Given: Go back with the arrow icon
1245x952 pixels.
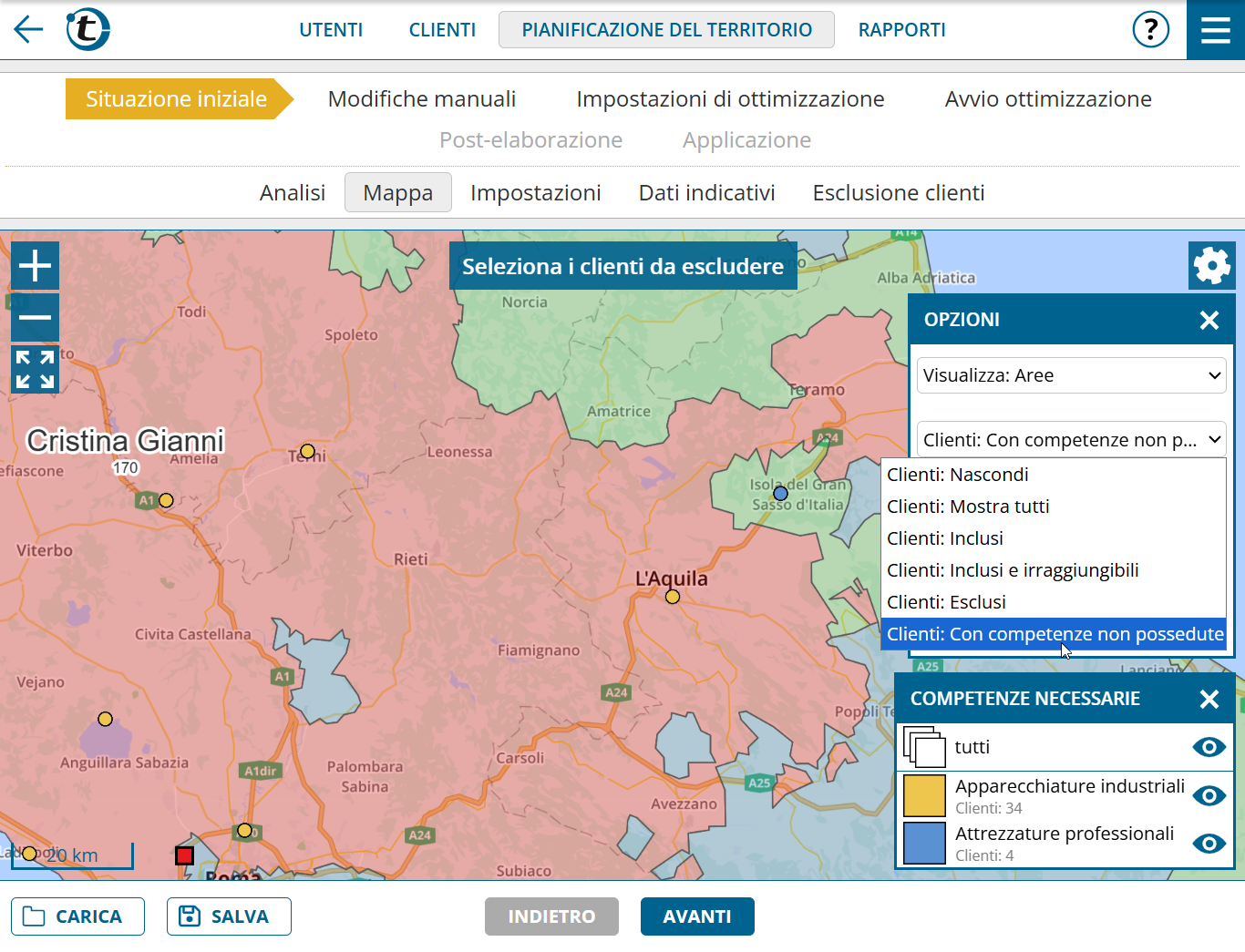Looking at the screenshot, I should tap(28, 30).
